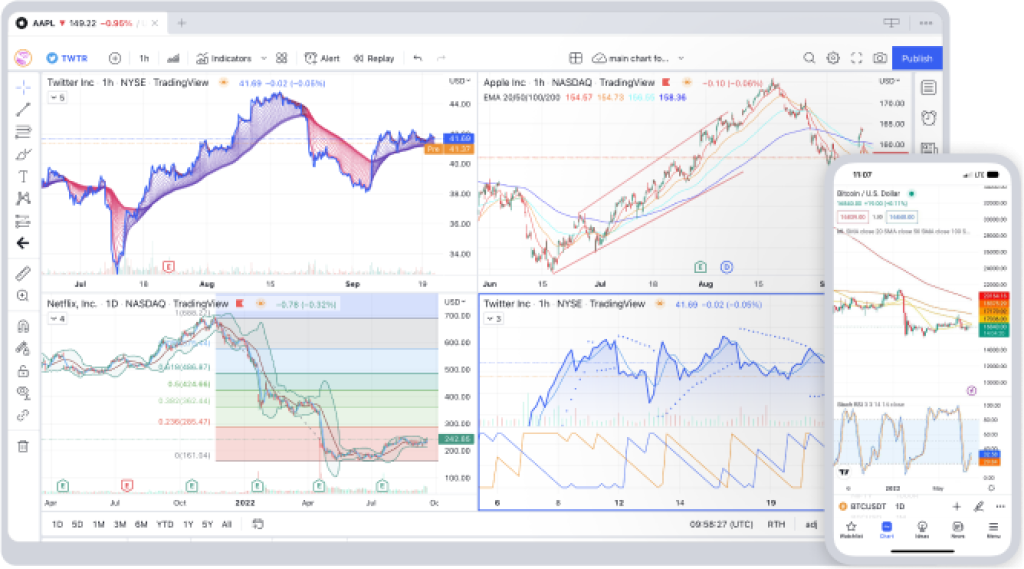Image resolution: width=1024 pixels, height=569 pixels.
Task: Add symbol with the plus circle icon
Action: (x=115, y=58)
